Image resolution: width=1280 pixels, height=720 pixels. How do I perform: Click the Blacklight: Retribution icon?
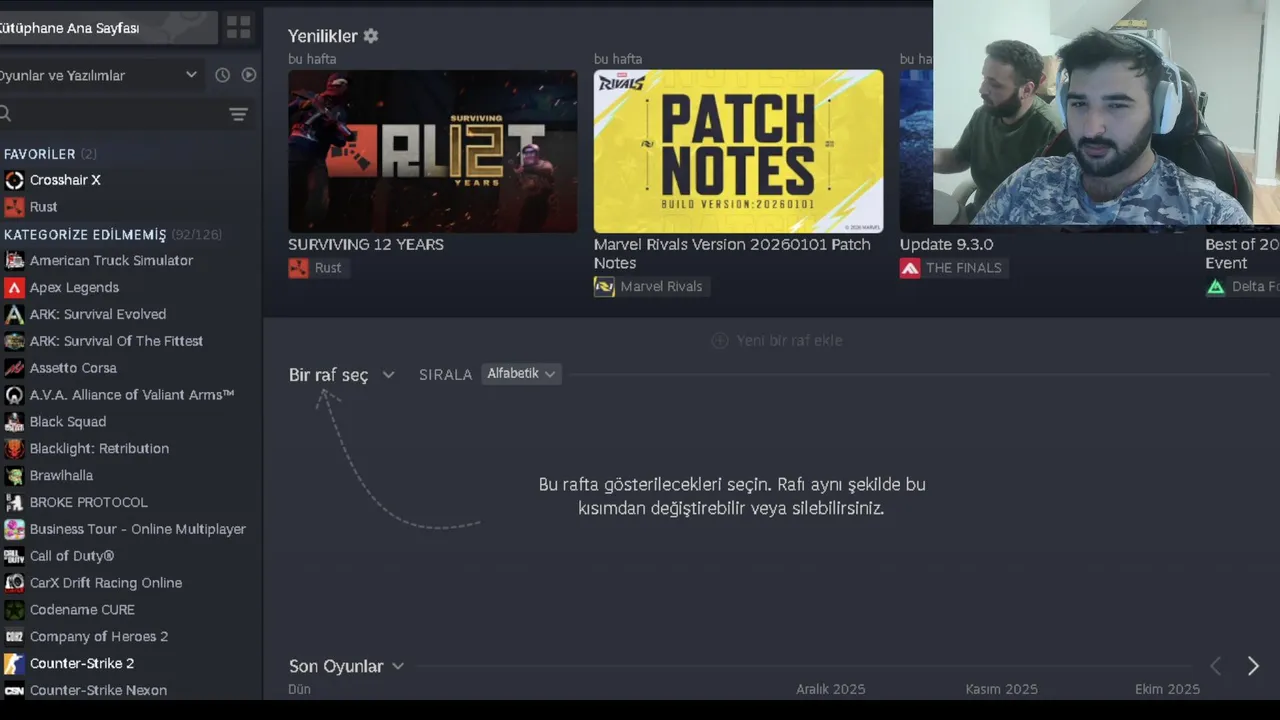[x=14, y=449]
